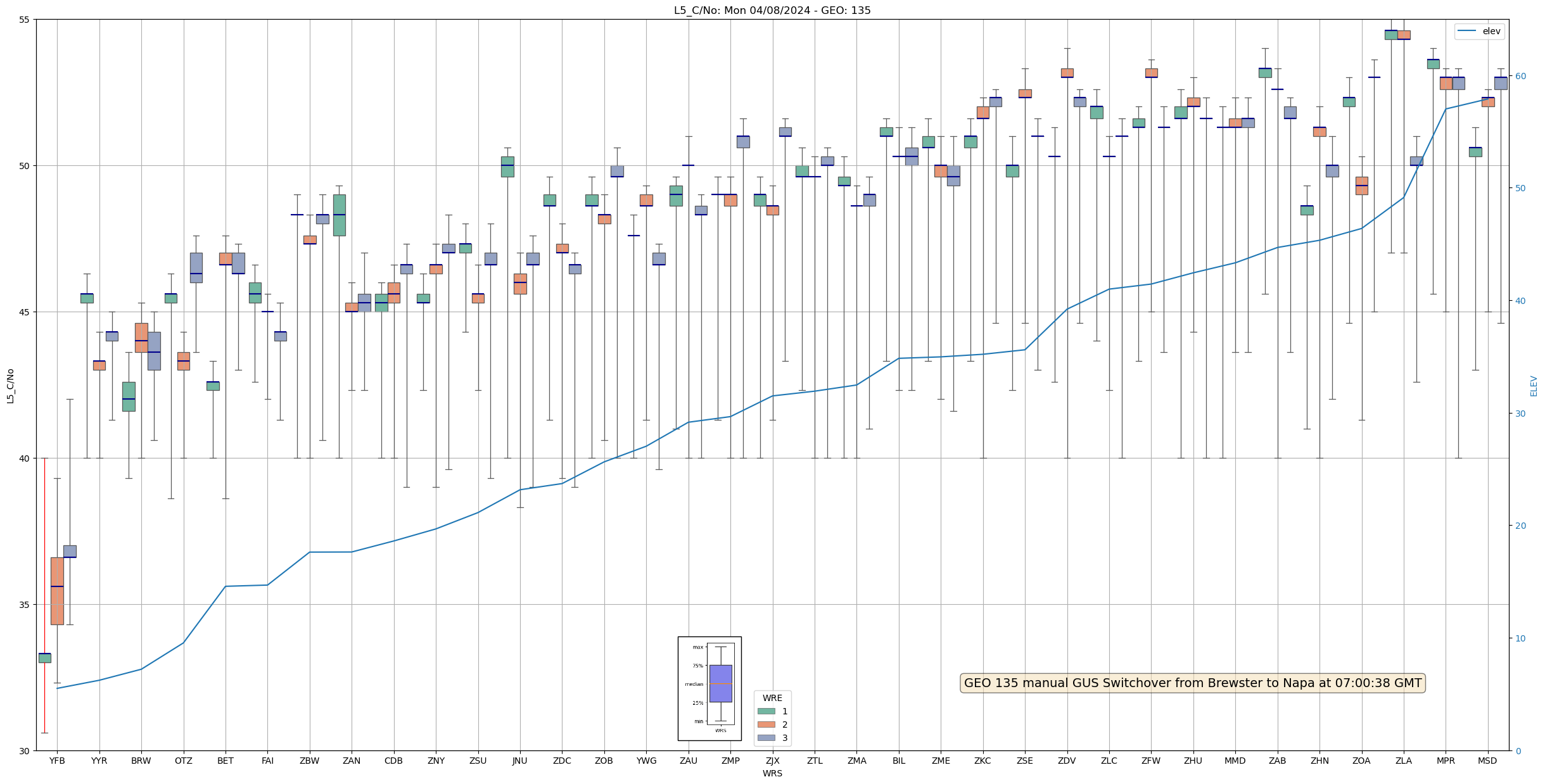Click the YFB station tick label
1545x784 pixels.
[x=57, y=761]
